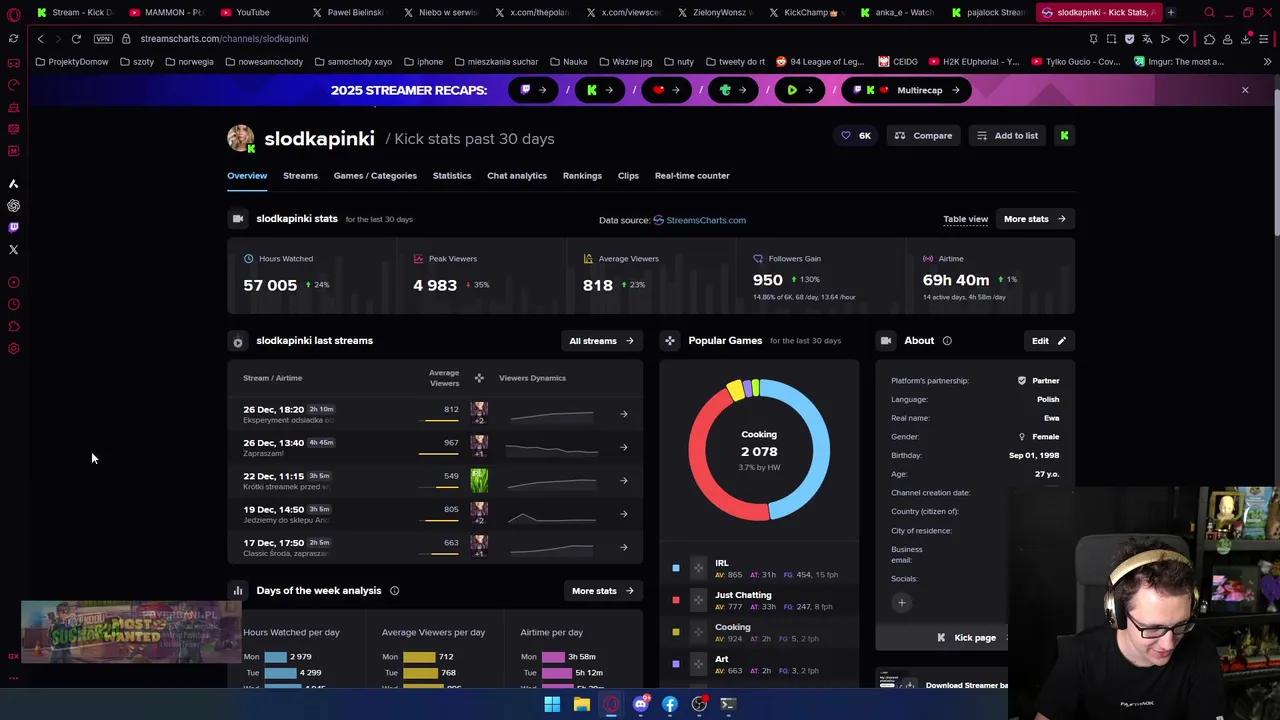
Task: Open ChatGPT from the Opera sidebar
Action: [13, 205]
